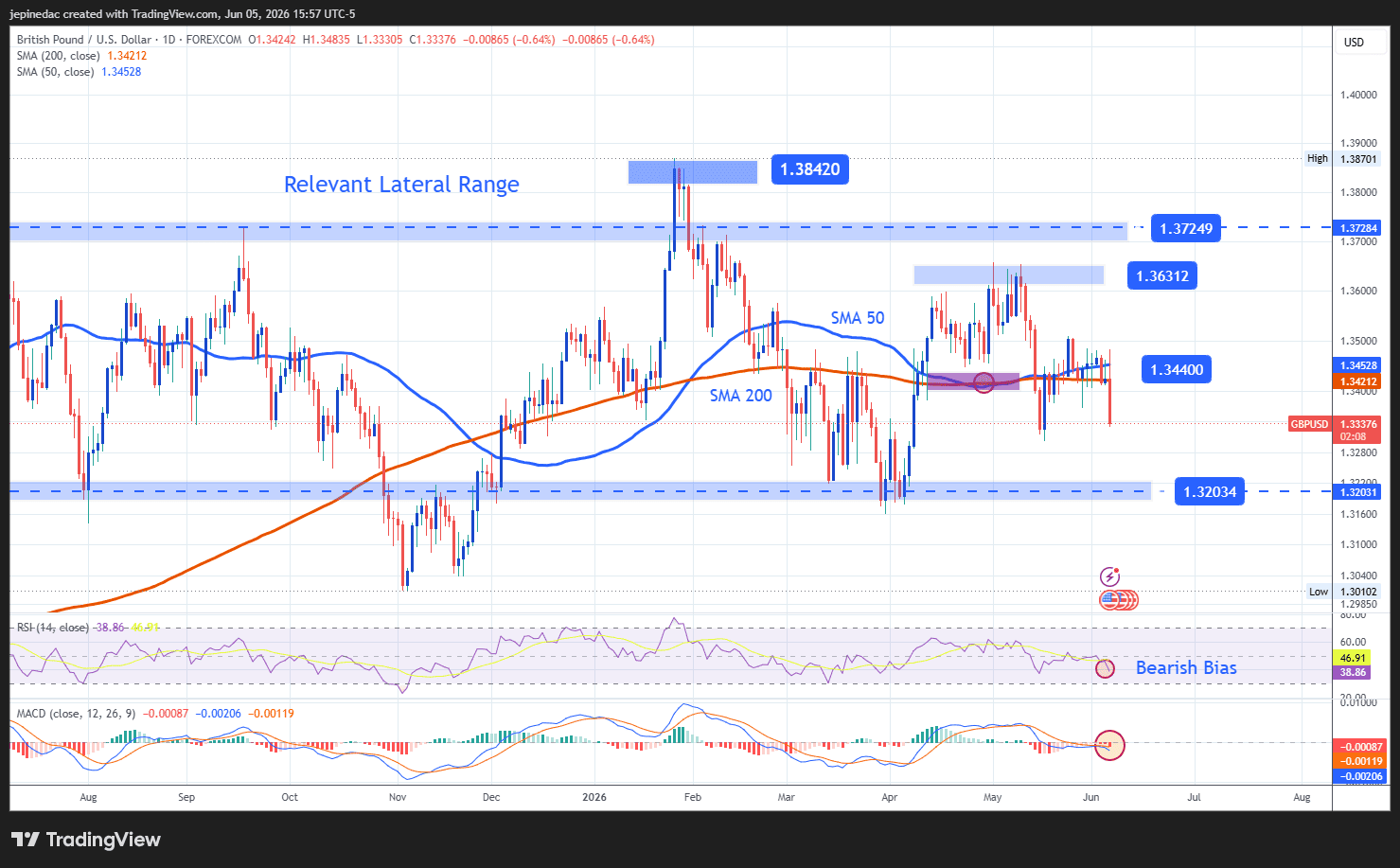Click the Low 1.30102 axis marker
Screen dimensions: 1400x868
click(1343, 592)
